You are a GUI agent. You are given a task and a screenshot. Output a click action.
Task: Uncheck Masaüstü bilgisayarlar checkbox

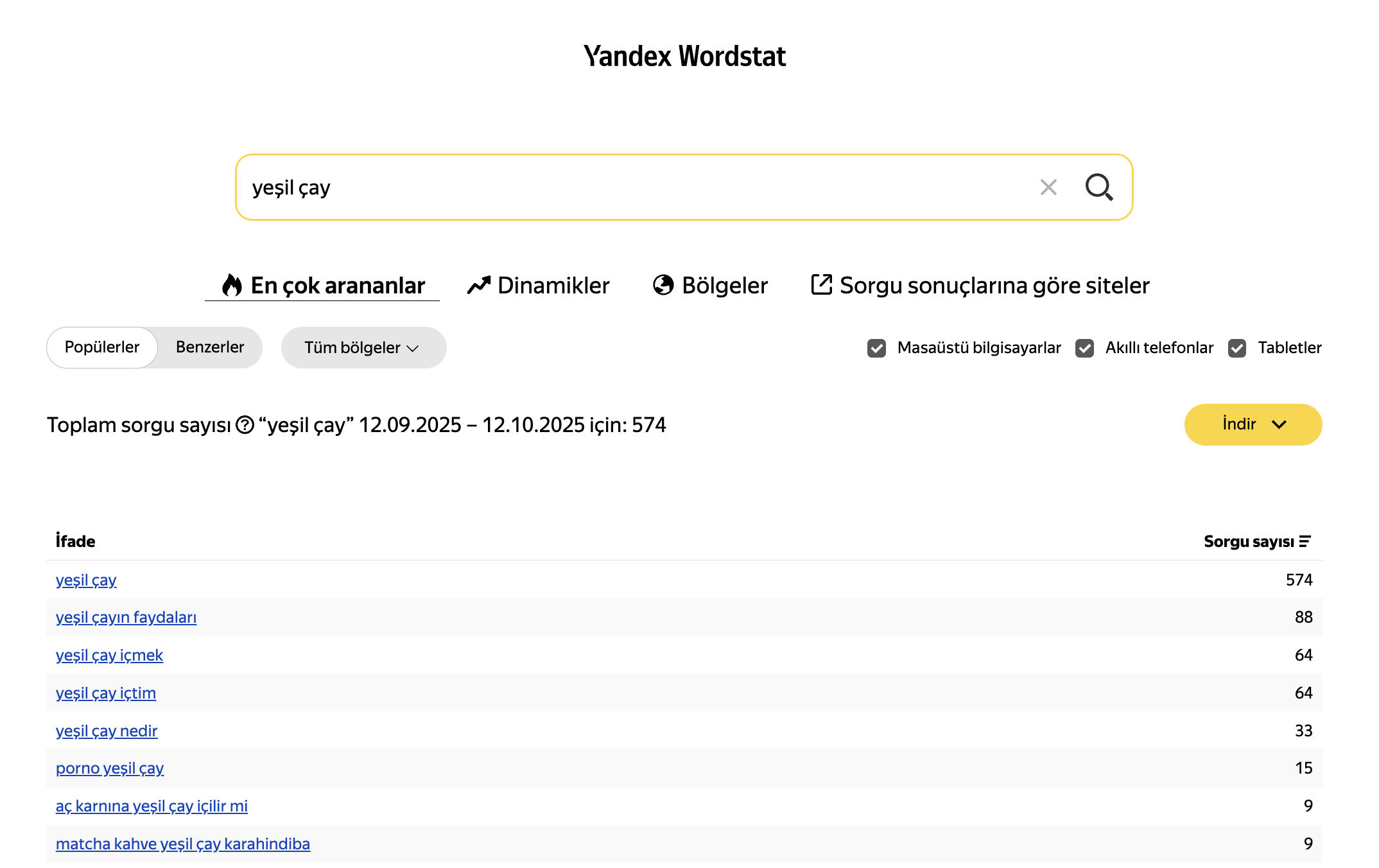(876, 348)
